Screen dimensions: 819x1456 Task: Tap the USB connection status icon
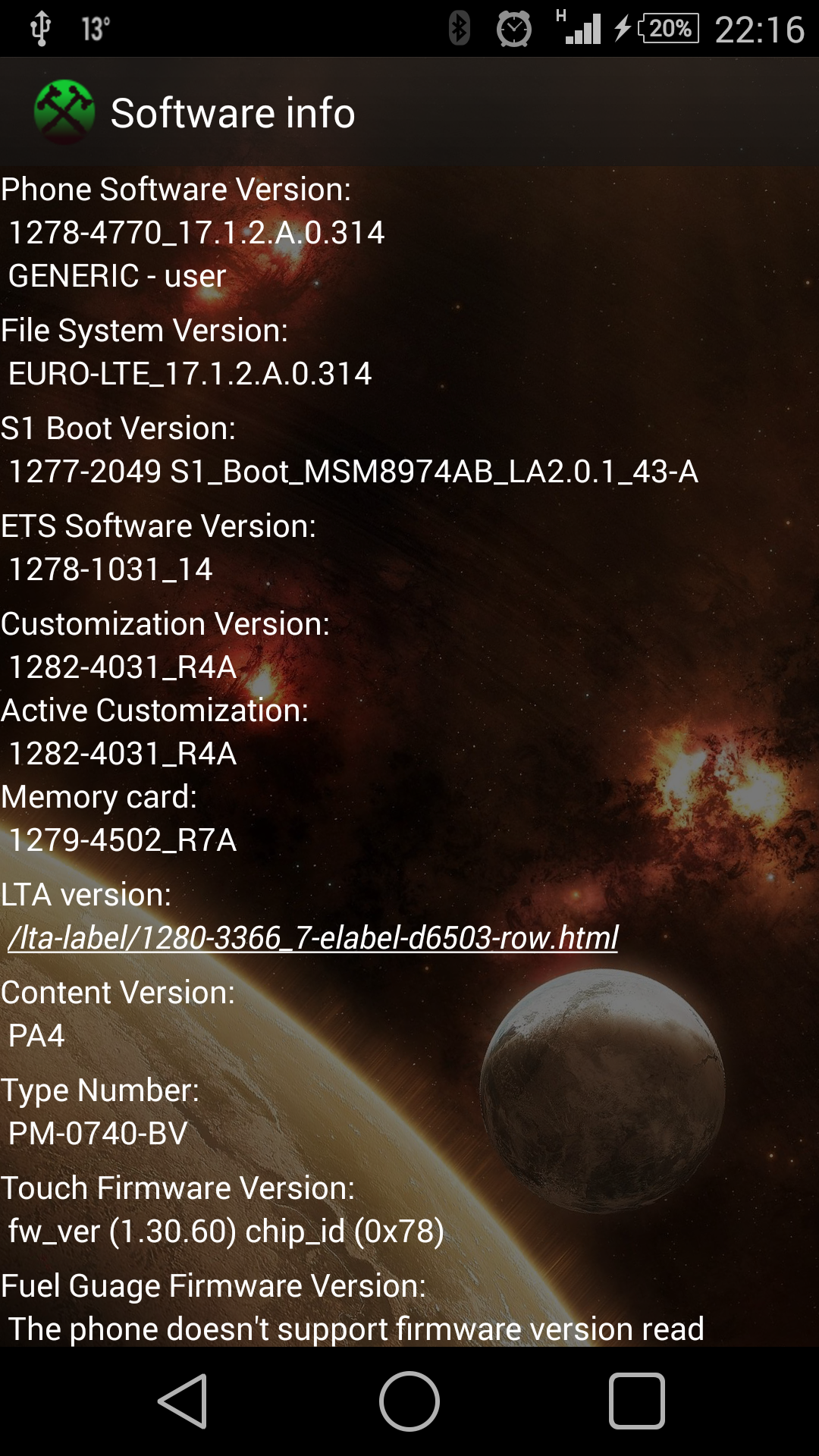point(40,29)
